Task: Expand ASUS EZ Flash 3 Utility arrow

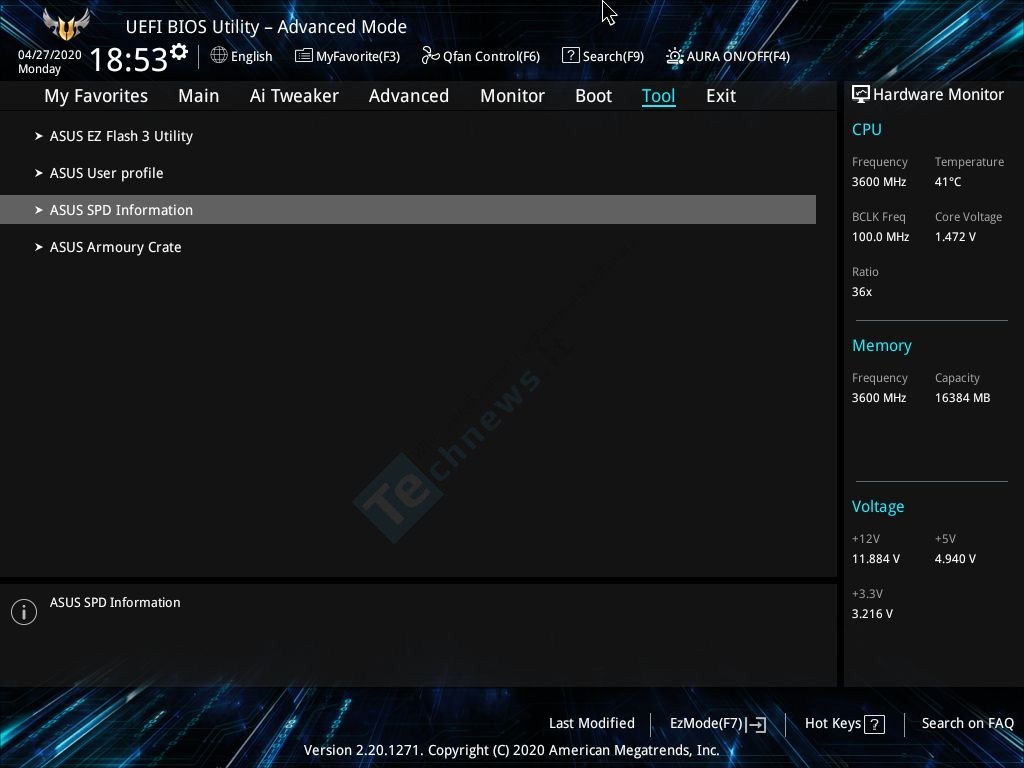Action: pyautogui.click(x=39, y=136)
